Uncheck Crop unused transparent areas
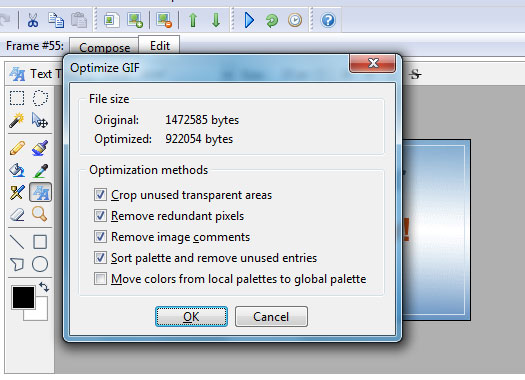This screenshot has height=380, width=525. coord(100,195)
